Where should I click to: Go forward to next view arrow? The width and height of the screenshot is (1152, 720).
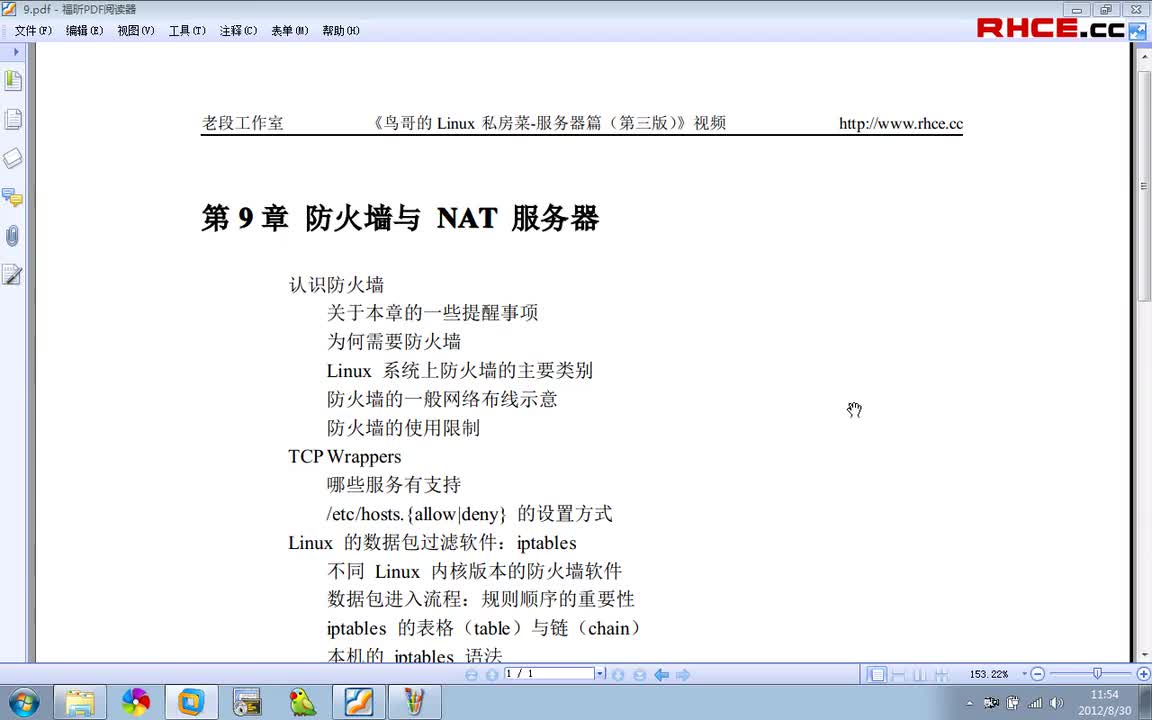pyautogui.click(x=683, y=674)
